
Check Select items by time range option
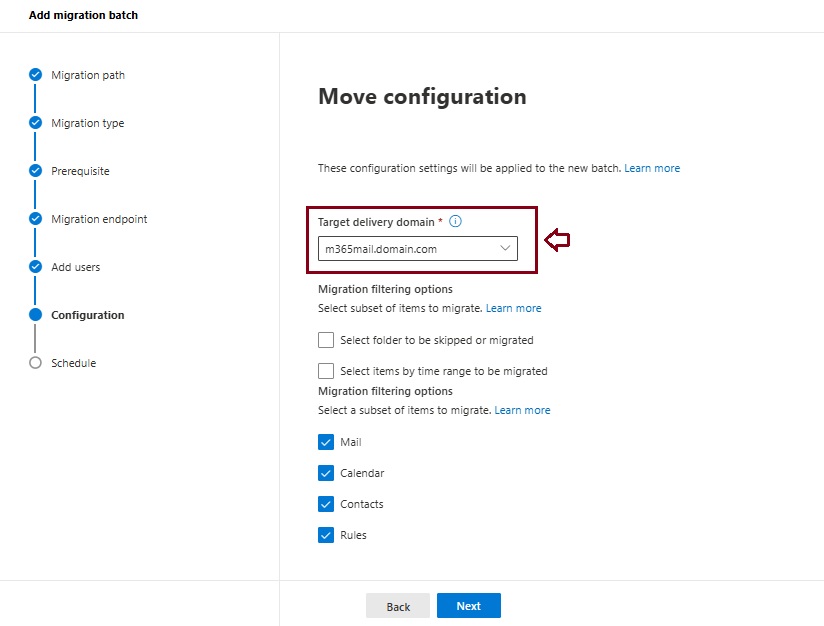[326, 371]
